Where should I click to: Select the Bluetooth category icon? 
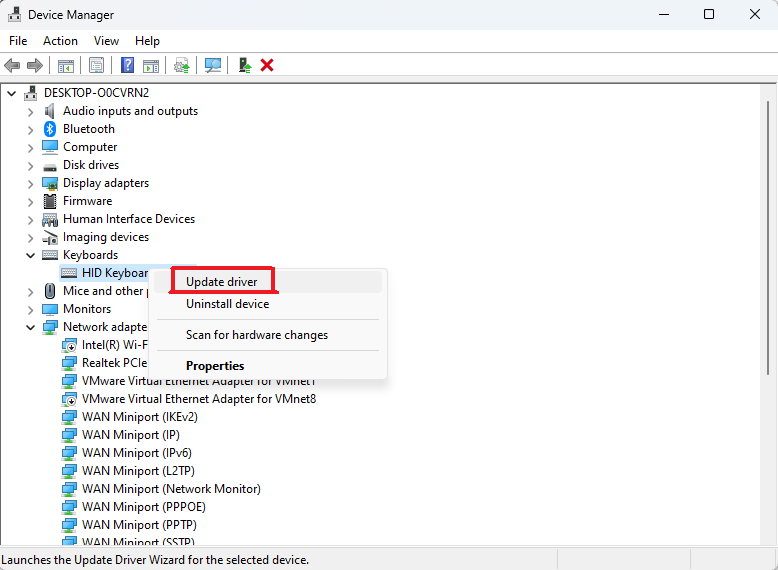pyautogui.click(x=50, y=129)
